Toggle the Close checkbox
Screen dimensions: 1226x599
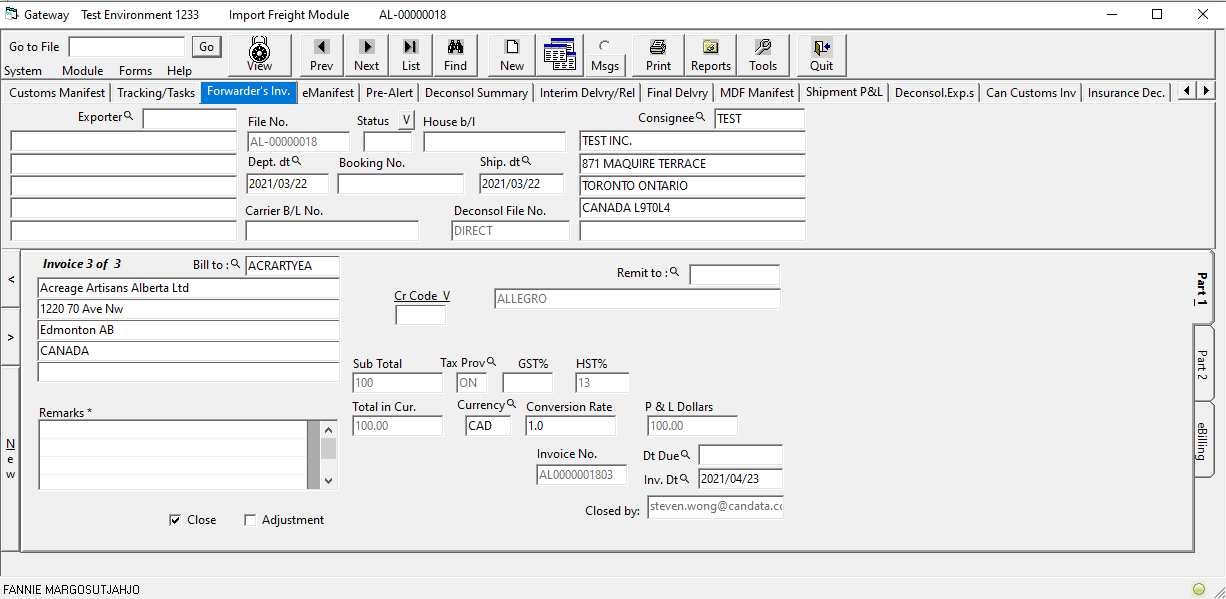tap(176, 520)
